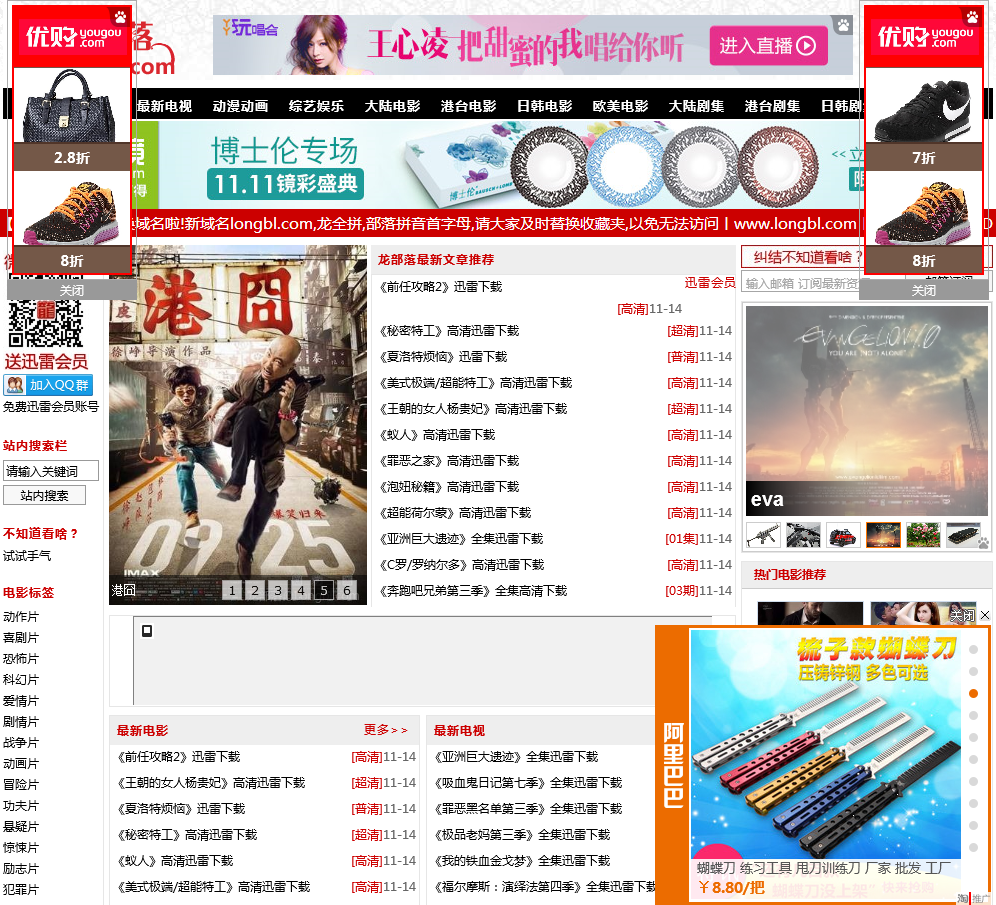996x905 pixels.
Task: Click the paw icon on right yougou ad
Action: [x=972, y=17]
